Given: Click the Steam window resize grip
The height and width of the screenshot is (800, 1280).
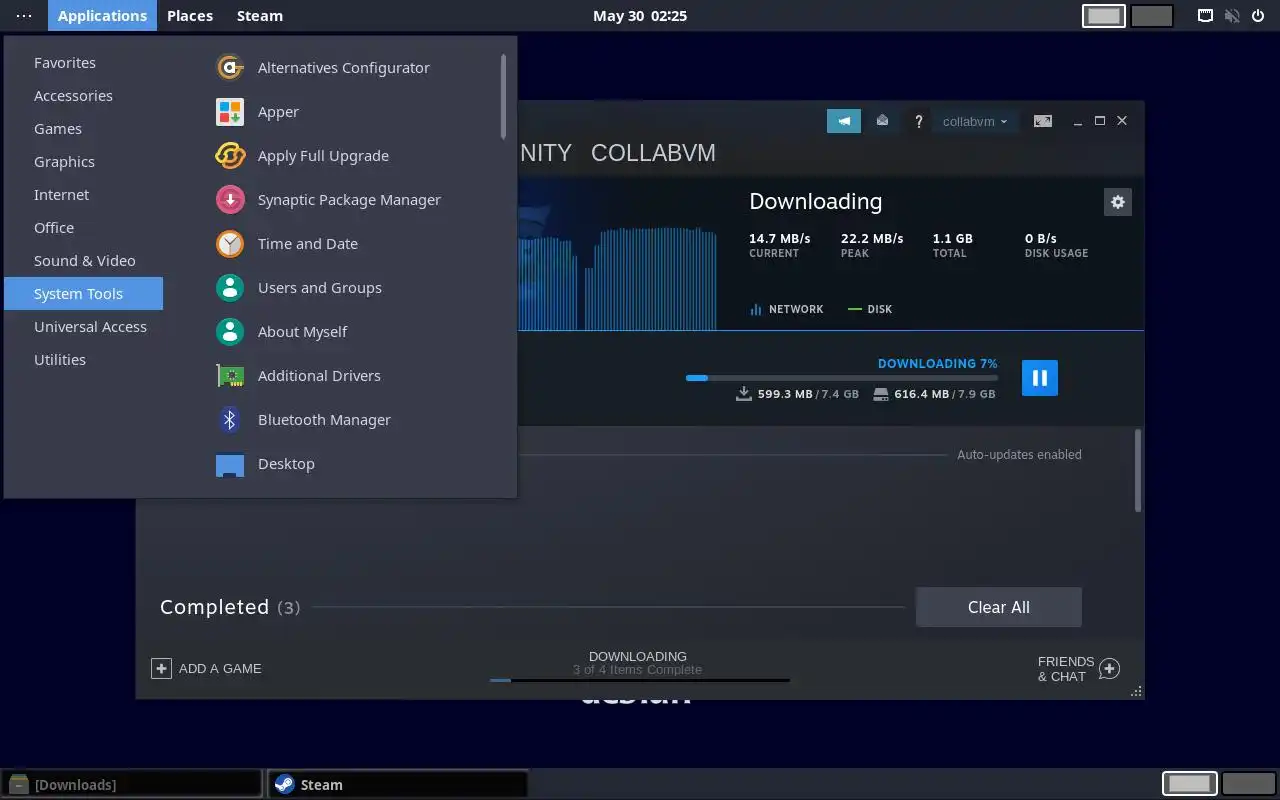Looking at the screenshot, I should pos(1136,691).
